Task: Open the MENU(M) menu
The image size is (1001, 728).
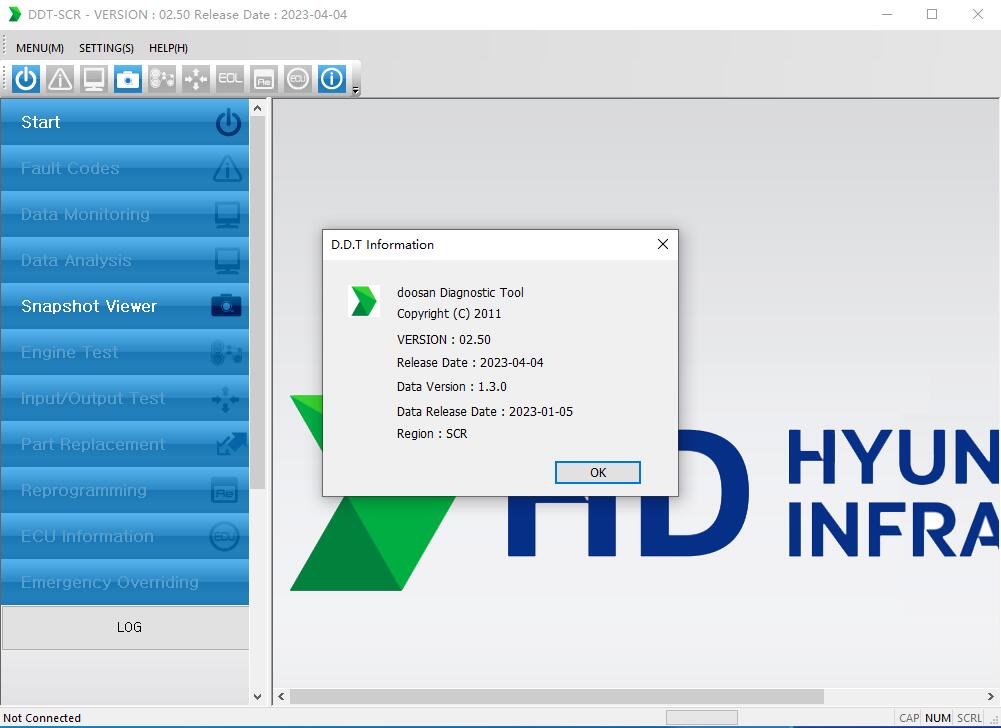Action: (40, 48)
